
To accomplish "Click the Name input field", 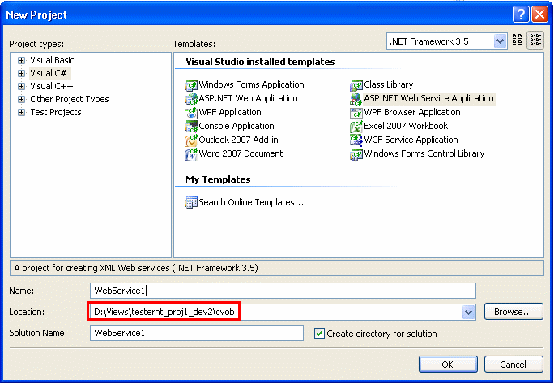I will [283, 291].
